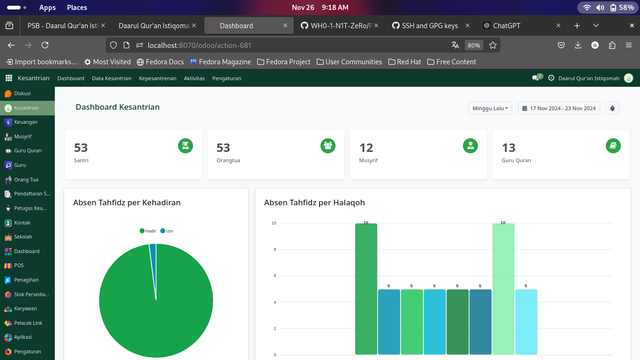Image resolution: width=640 pixels, height=360 pixels.
Task: Open the Data Kesantrian menu
Action: [x=111, y=78]
